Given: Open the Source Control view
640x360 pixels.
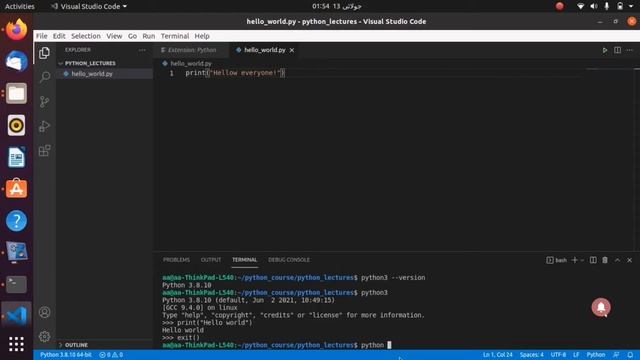Looking at the screenshot, I should pos(44,102).
